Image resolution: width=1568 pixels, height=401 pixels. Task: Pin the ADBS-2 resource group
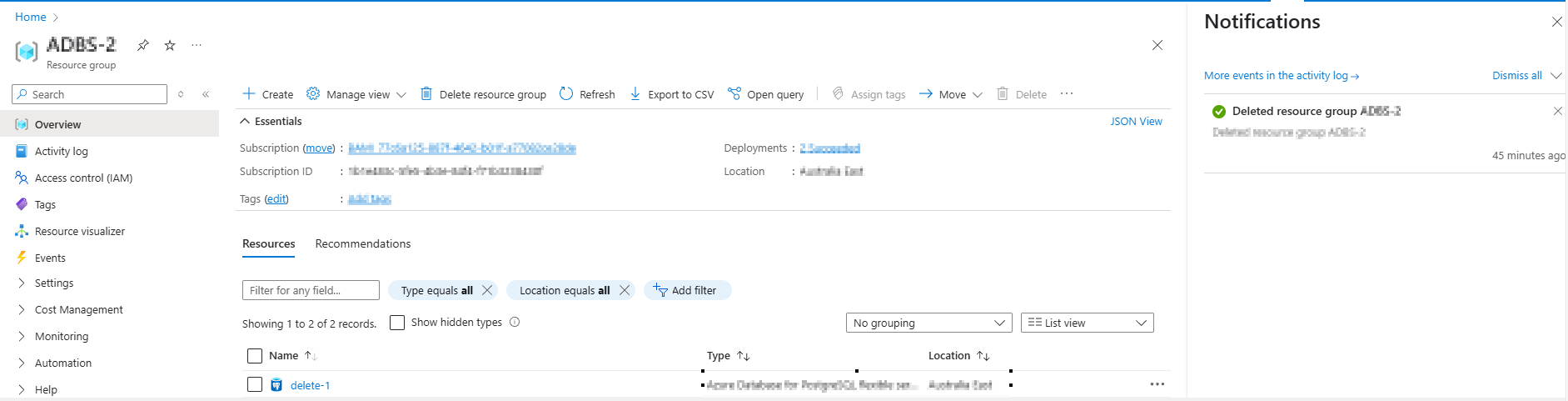(x=143, y=45)
